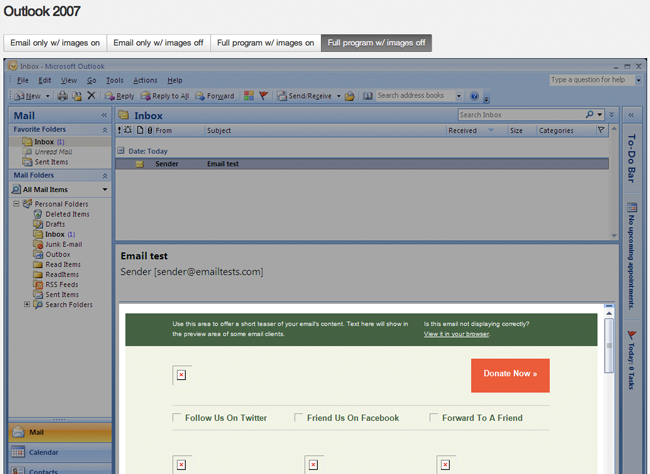This screenshot has height=474, width=650.
Task: Open the Tools menu
Action: click(x=114, y=80)
